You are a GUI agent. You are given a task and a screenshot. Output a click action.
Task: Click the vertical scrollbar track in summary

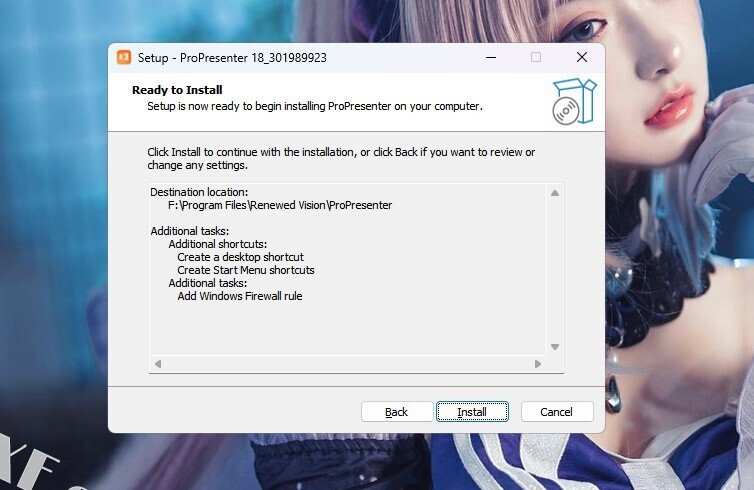click(555, 270)
